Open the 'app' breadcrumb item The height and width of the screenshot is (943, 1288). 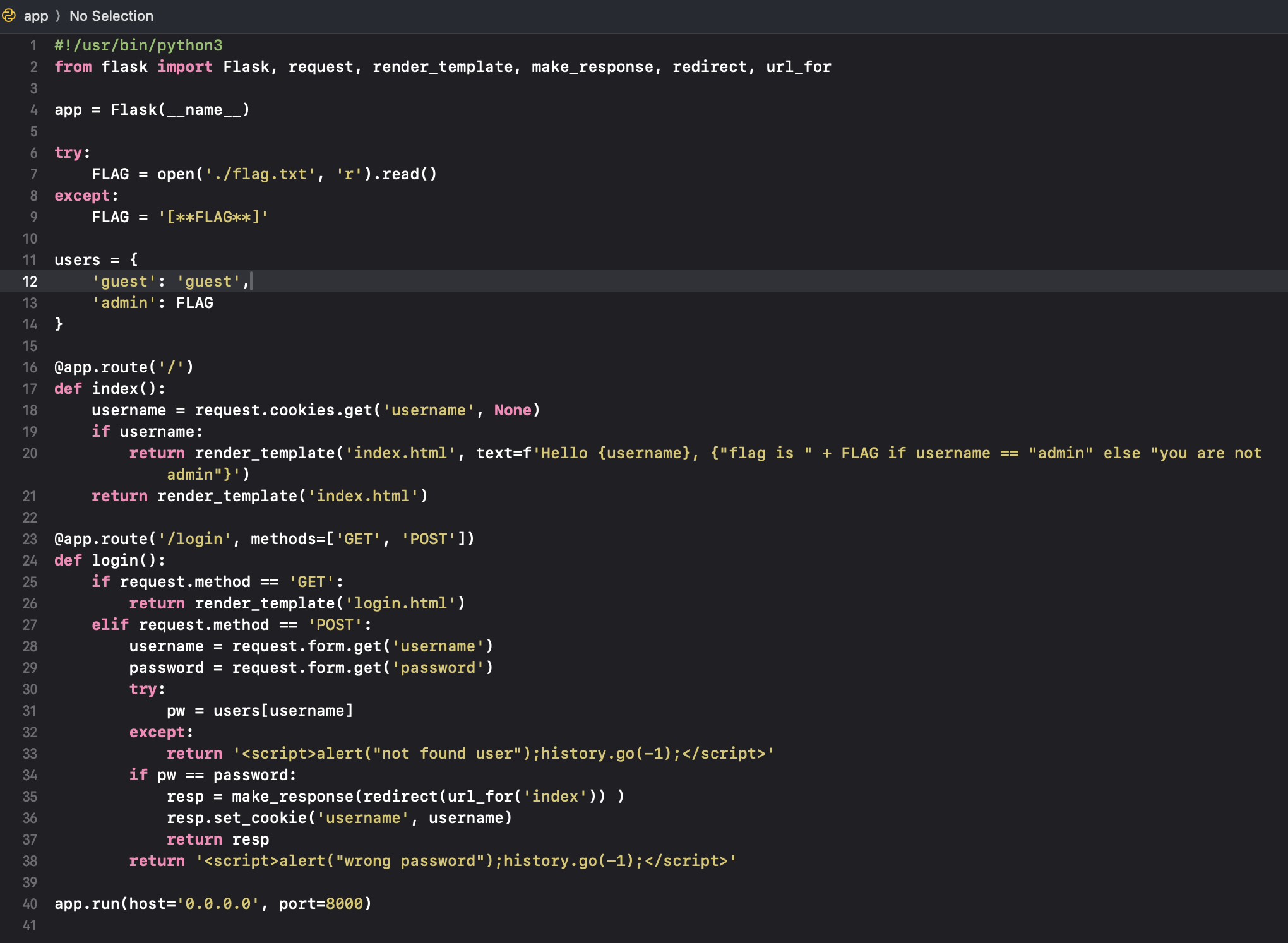click(x=36, y=16)
